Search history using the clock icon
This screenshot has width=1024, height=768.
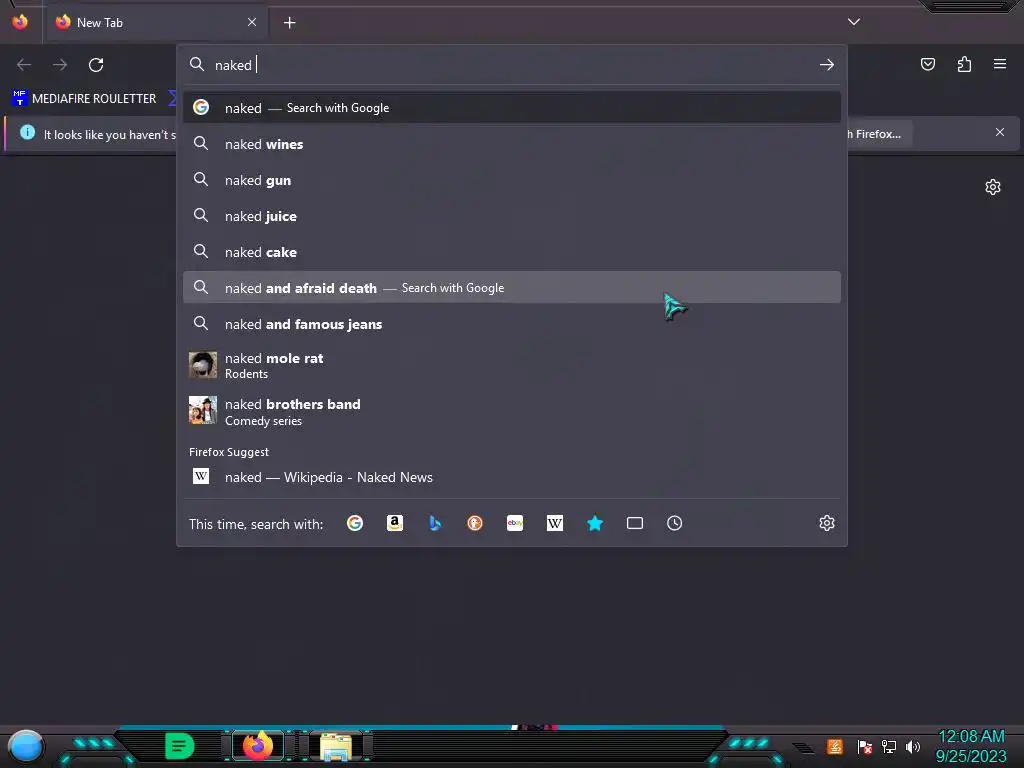(675, 523)
